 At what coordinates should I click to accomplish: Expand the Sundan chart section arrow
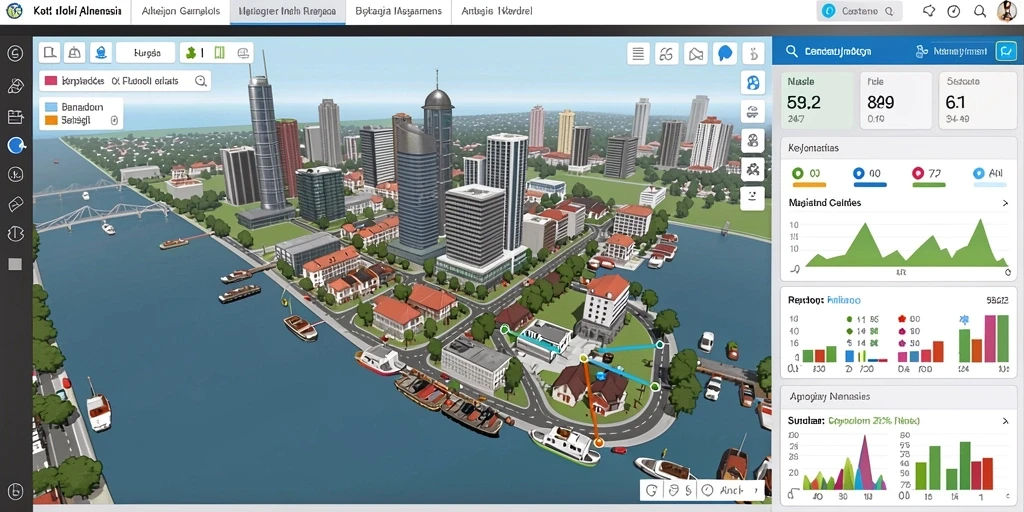pyautogui.click(x=1004, y=422)
